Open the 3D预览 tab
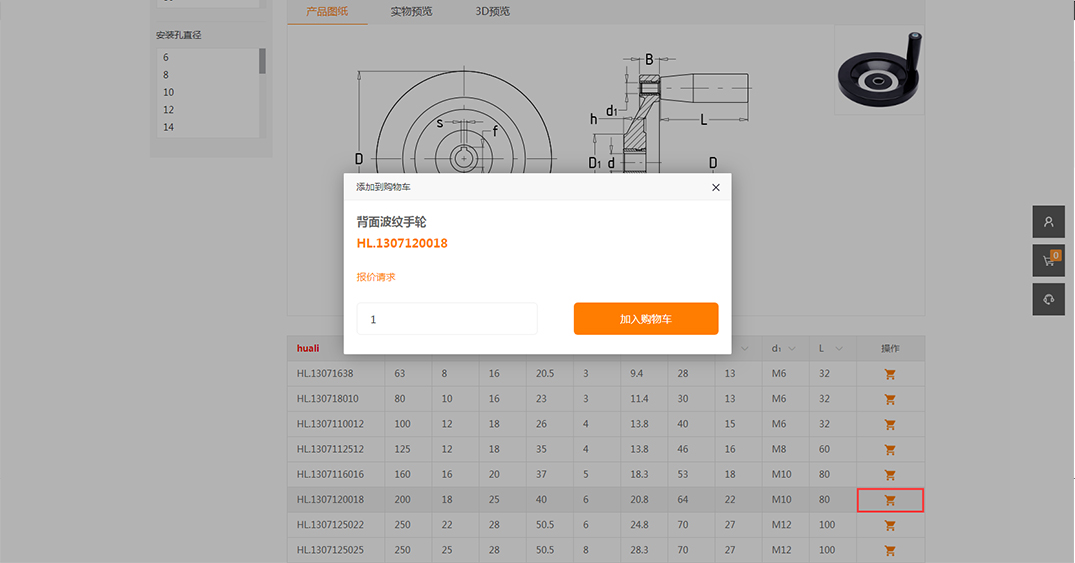 click(x=492, y=12)
